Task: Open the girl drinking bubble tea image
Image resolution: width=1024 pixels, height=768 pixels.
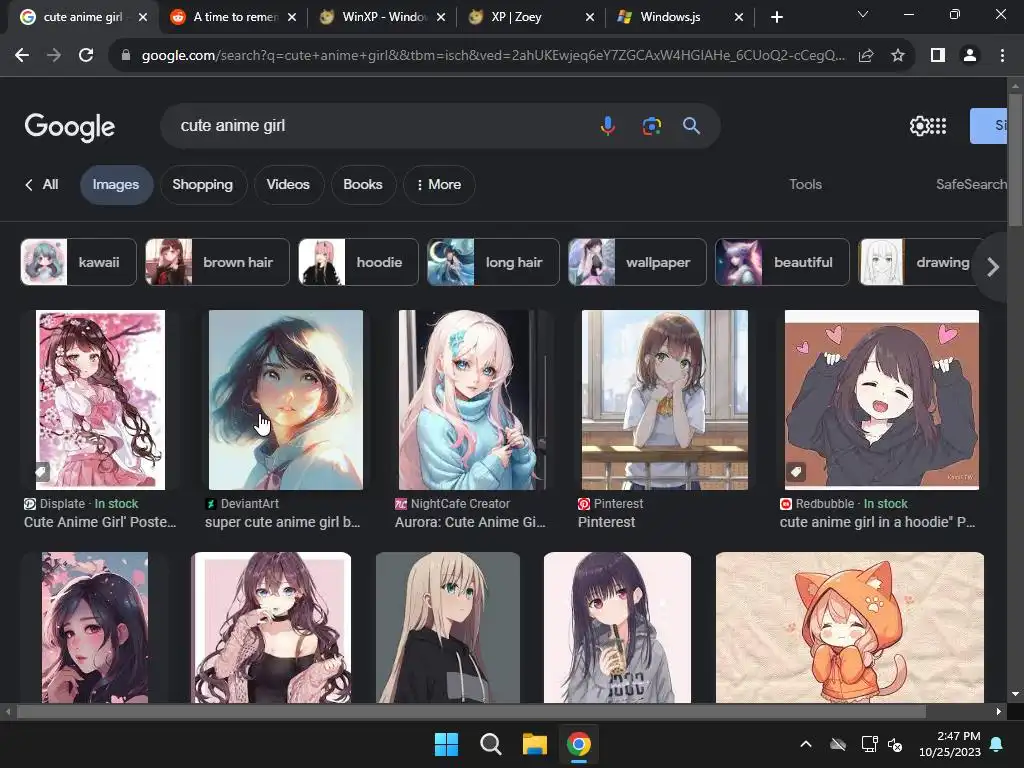Action: pyautogui.click(x=617, y=628)
